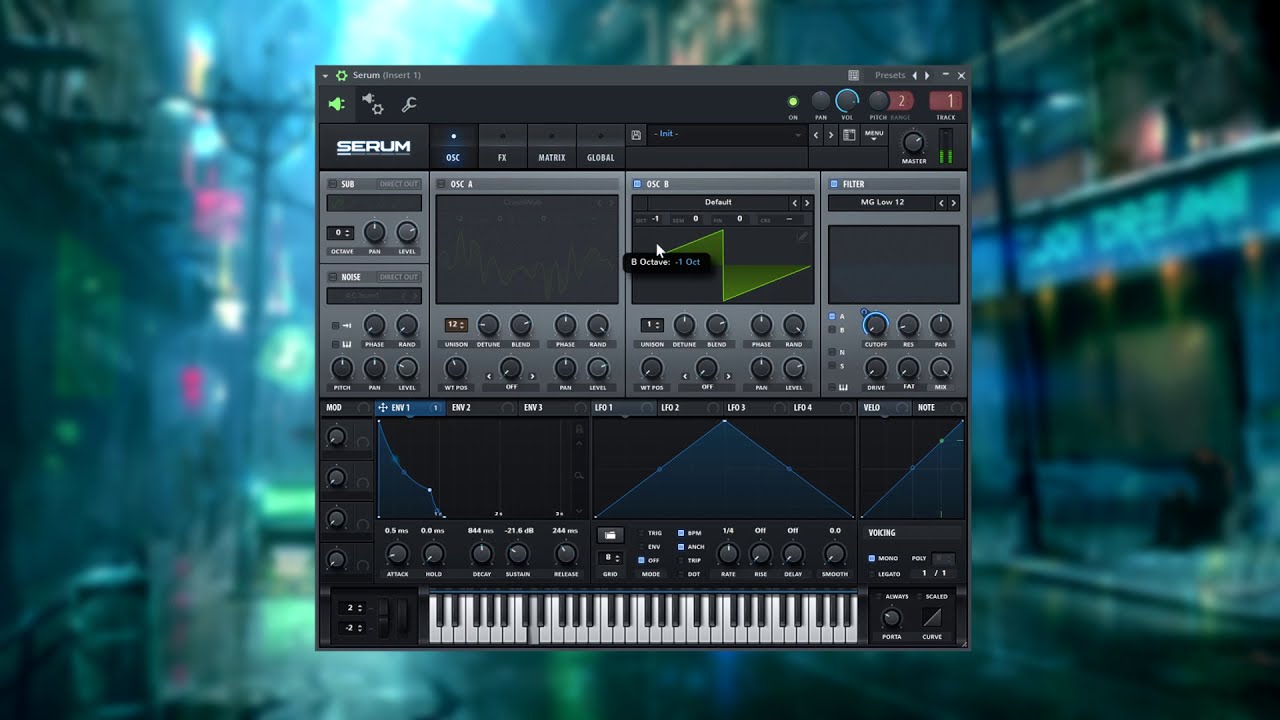Screen dimensions: 1280x720
Task: Go to next preset arrow
Action: 830,135
